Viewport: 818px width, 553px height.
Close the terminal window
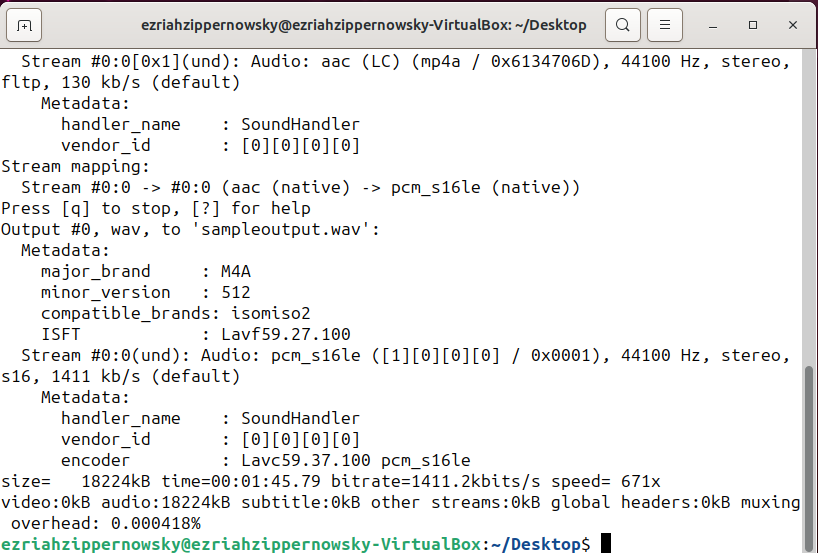(x=793, y=25)
